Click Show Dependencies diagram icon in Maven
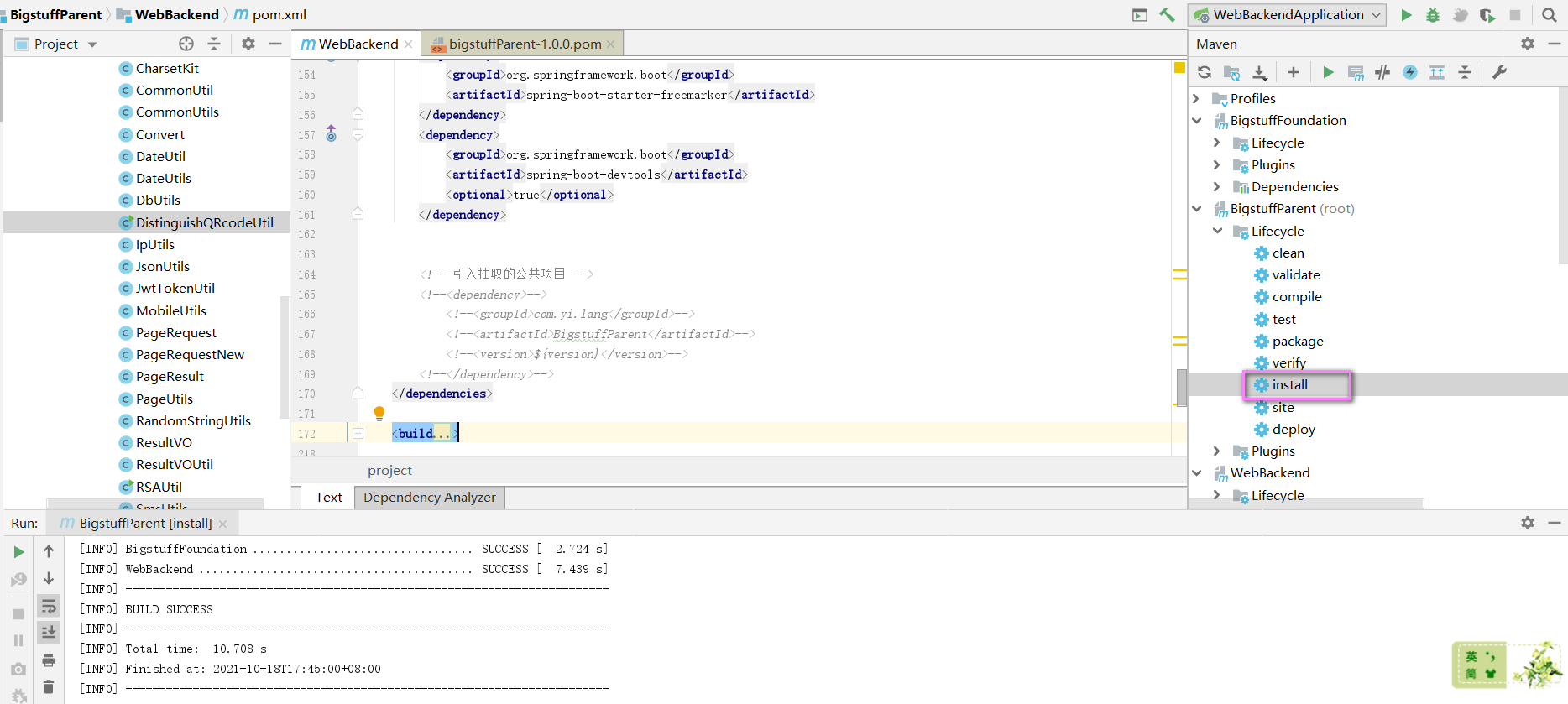This screenshot has width=1568, height=704. pos(1437,72)
